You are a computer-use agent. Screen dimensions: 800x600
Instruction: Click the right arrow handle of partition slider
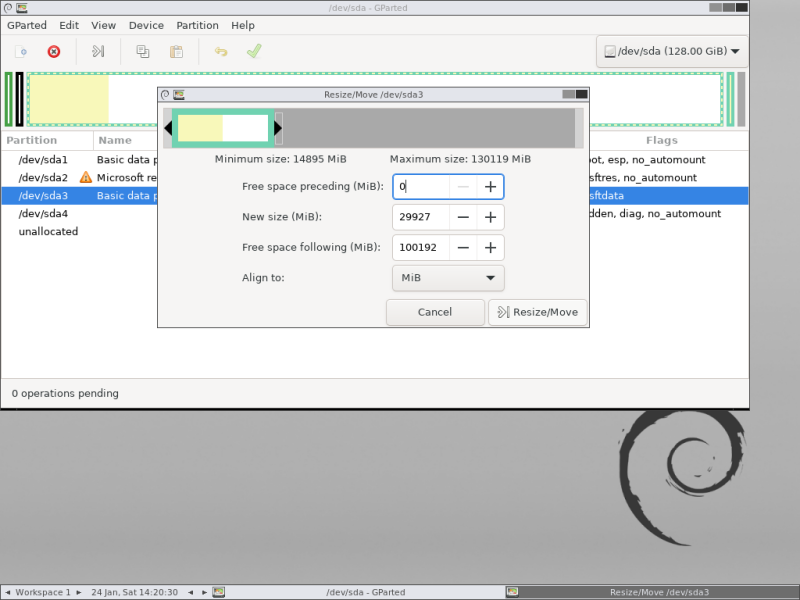coord(278,128)
